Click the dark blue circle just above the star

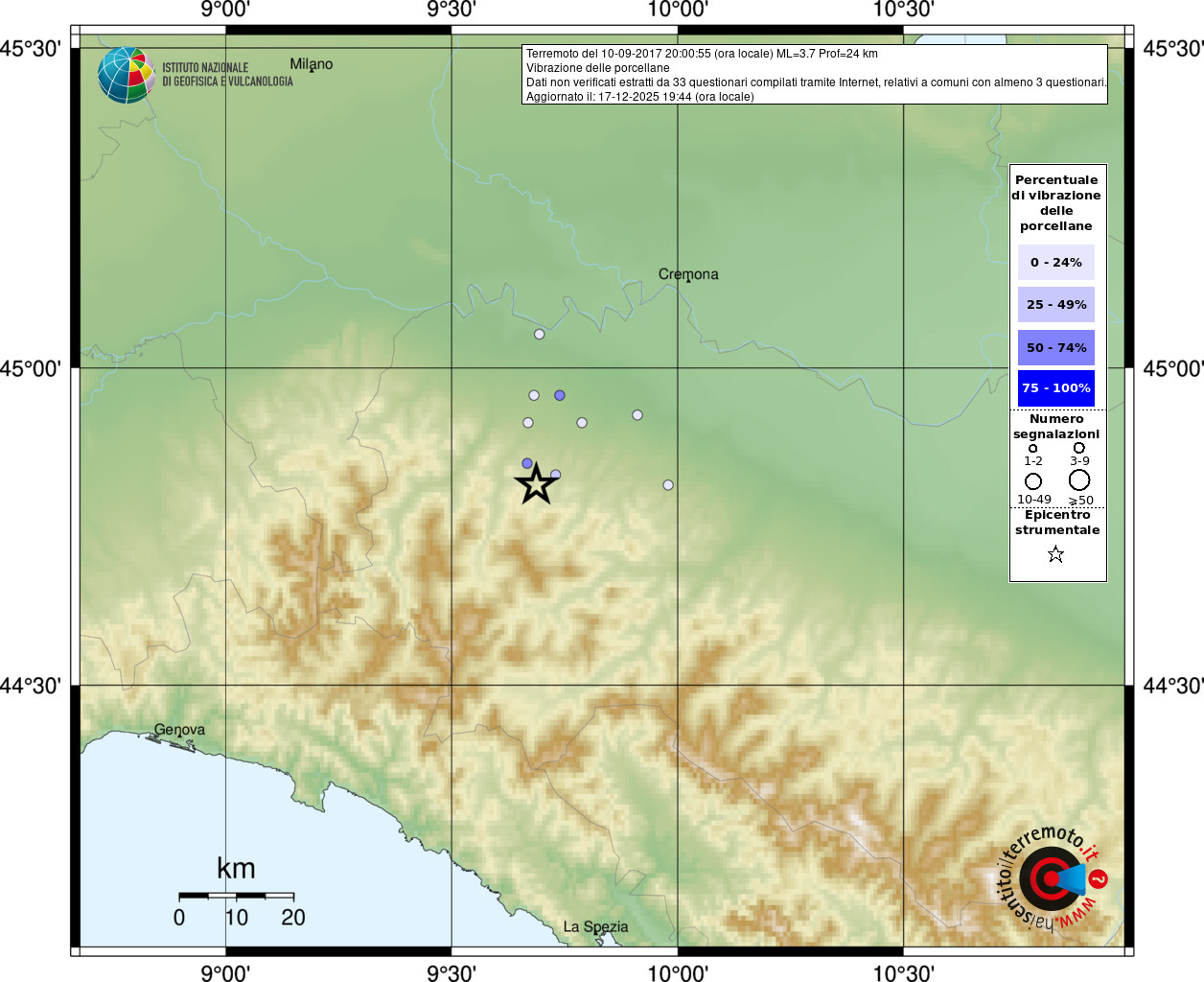point(527,463)
